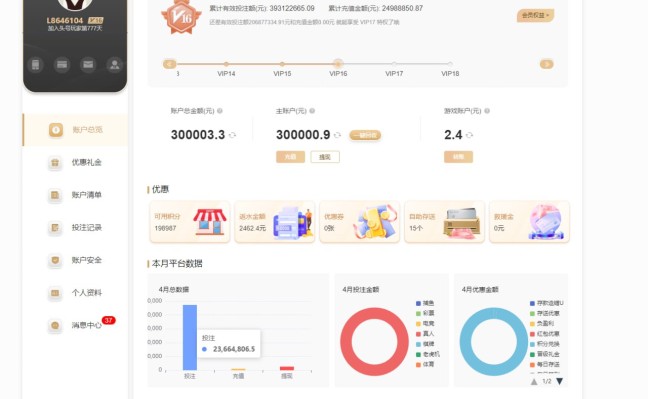Screen dimensions: 648x399
Task: Click the bank card icon under the avatar
Action: pyautogui.click(x=62, y=65)
